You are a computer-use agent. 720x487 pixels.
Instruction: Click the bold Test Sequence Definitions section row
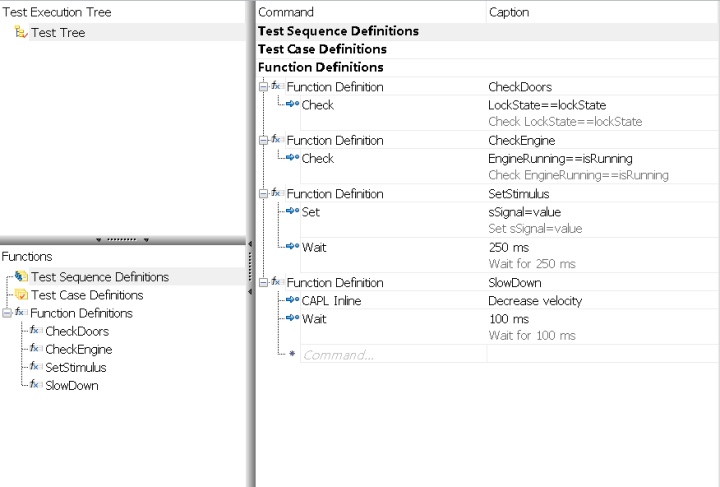tap(487, 31)
